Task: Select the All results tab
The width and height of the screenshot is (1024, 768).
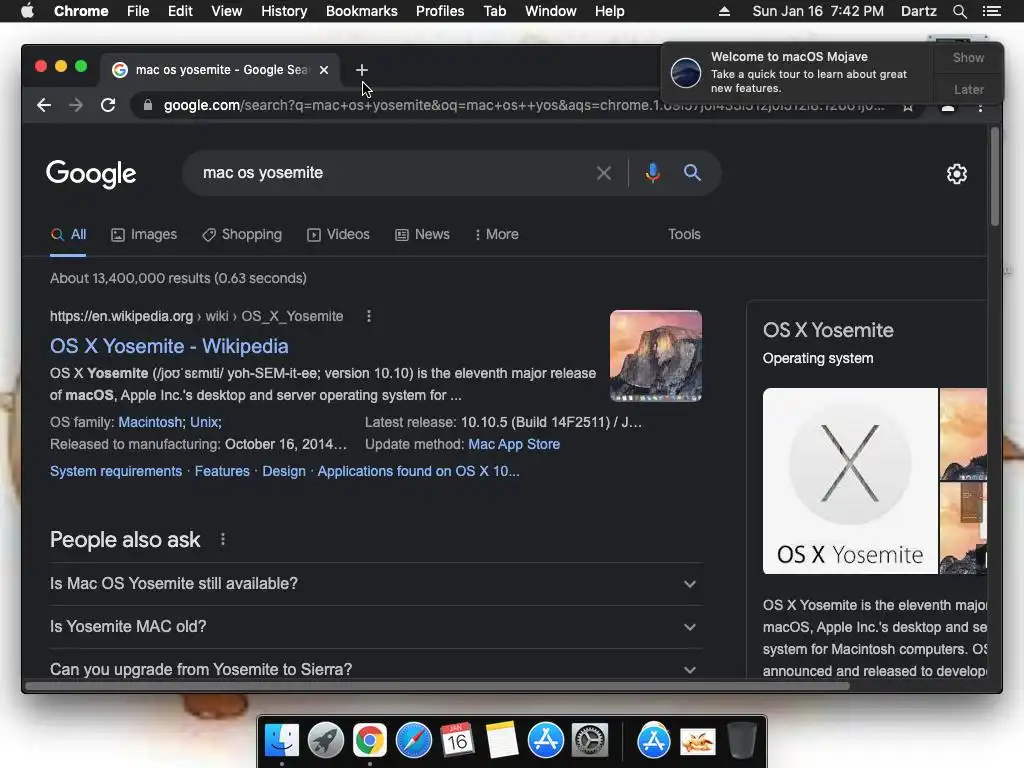Action: point(68,234)
